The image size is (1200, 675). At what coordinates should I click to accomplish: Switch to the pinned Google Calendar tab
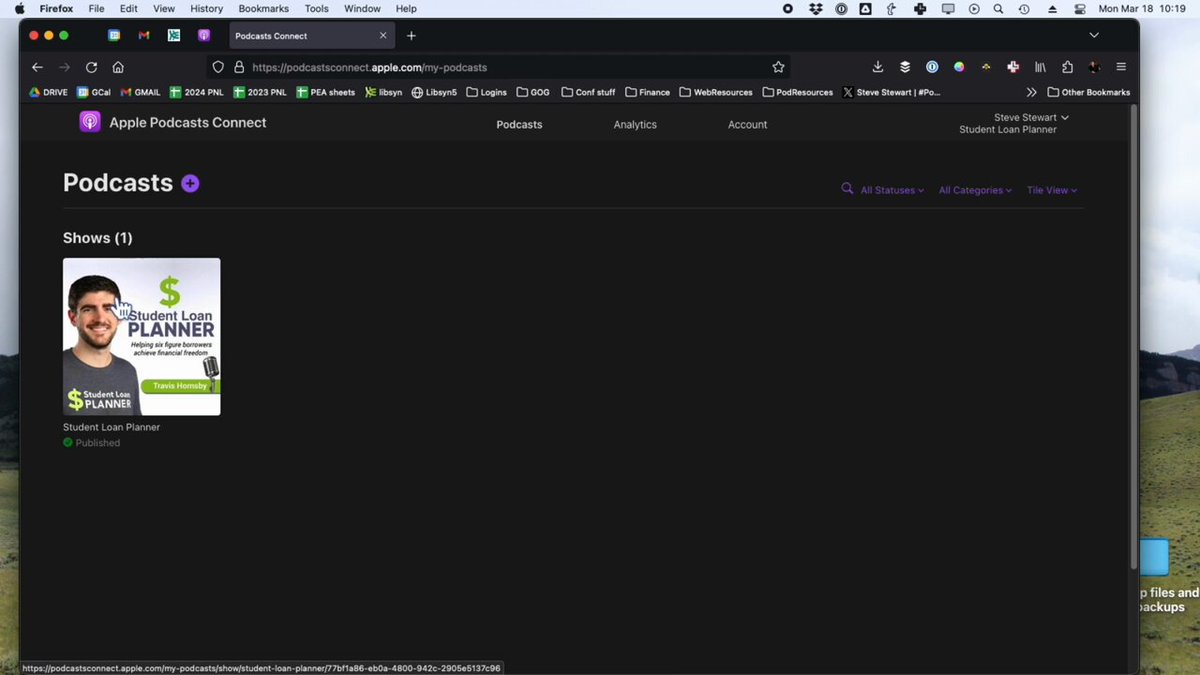pos(114,36)
